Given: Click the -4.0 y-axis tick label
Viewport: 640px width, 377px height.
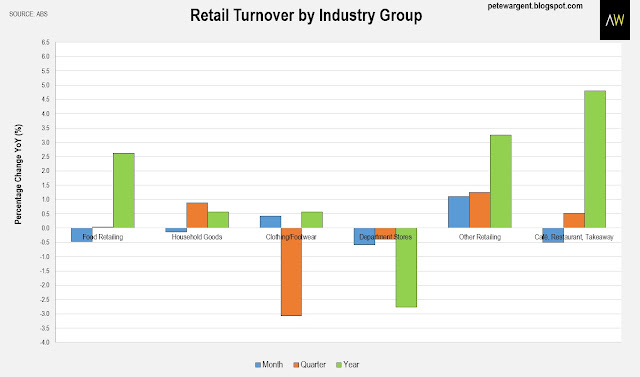Looking at the screenshot, I should [44, 342].
